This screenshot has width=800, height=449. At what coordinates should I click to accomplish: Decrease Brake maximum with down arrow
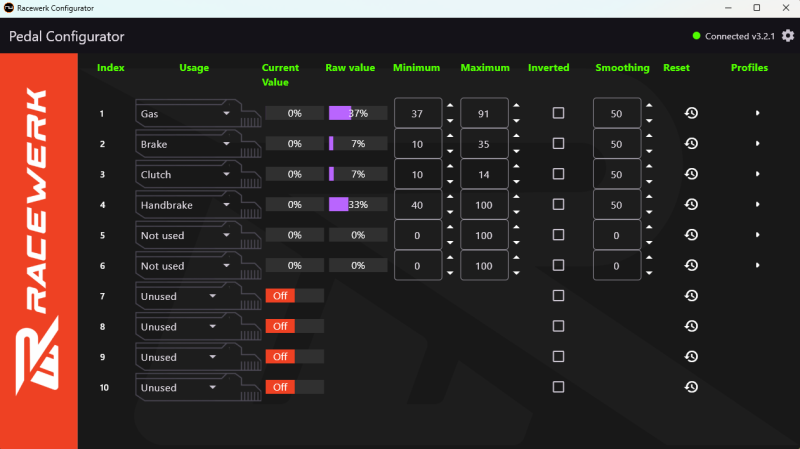[516, 152]
